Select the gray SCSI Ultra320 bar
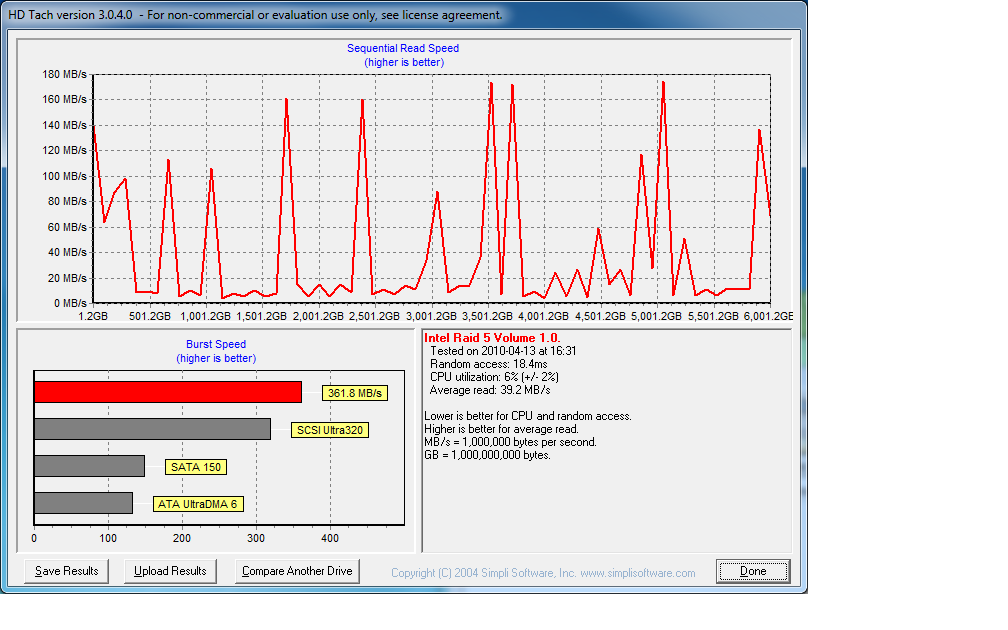1008x630 pixels. [x=152, y=429]
